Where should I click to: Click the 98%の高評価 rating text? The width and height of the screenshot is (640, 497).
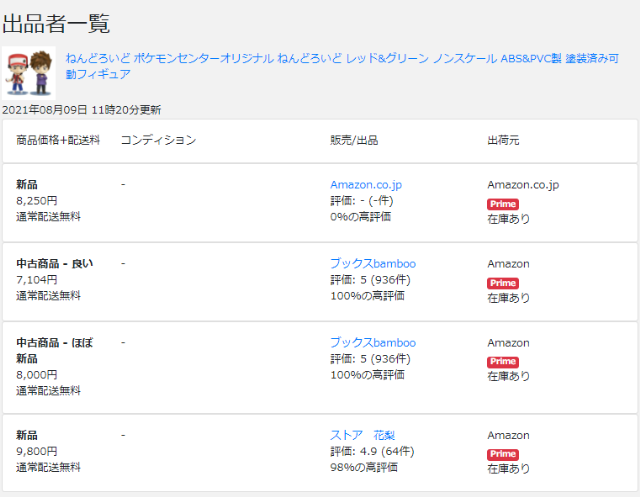point(364,467)
